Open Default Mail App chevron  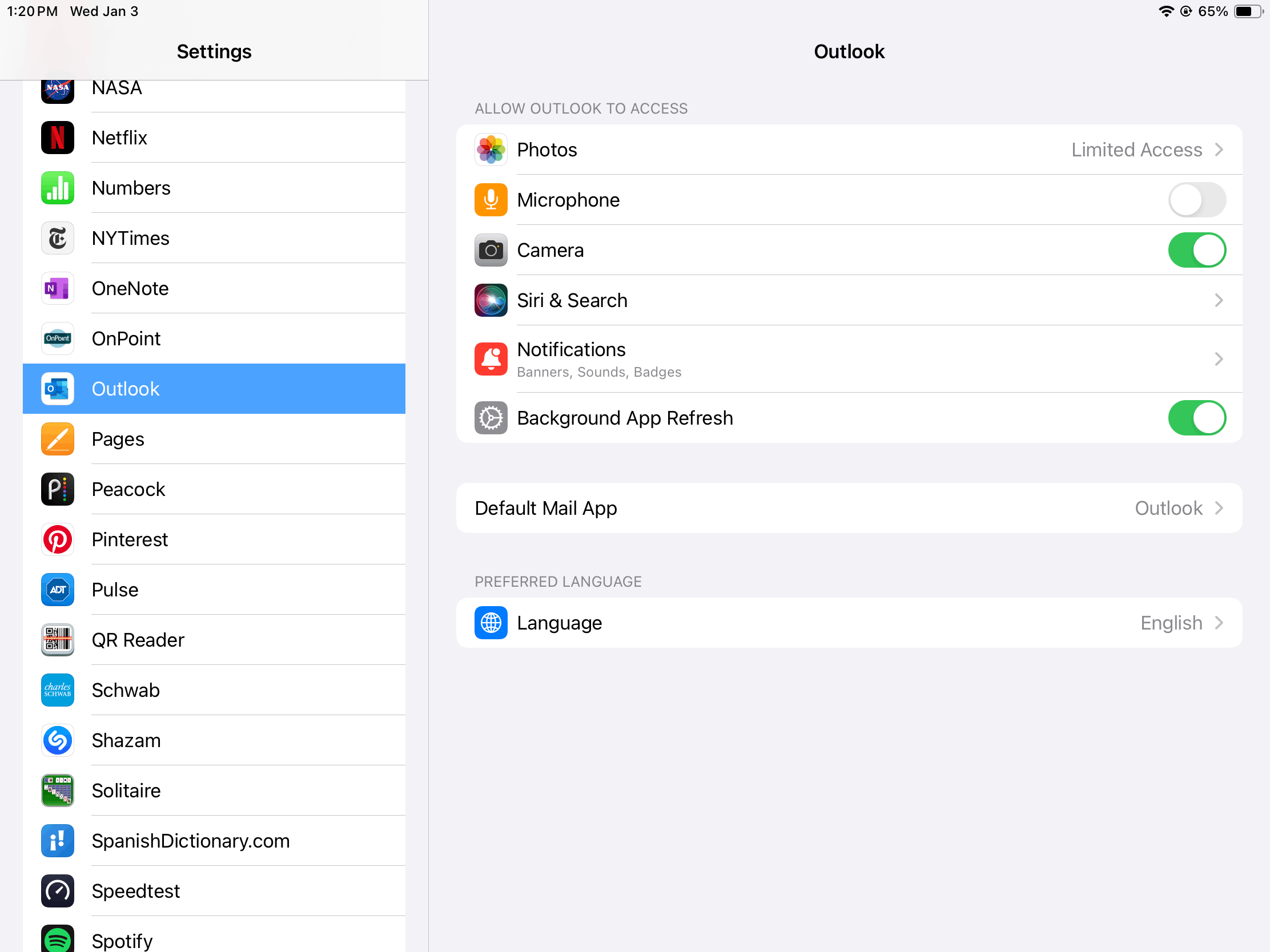(x=1219, y=508)
